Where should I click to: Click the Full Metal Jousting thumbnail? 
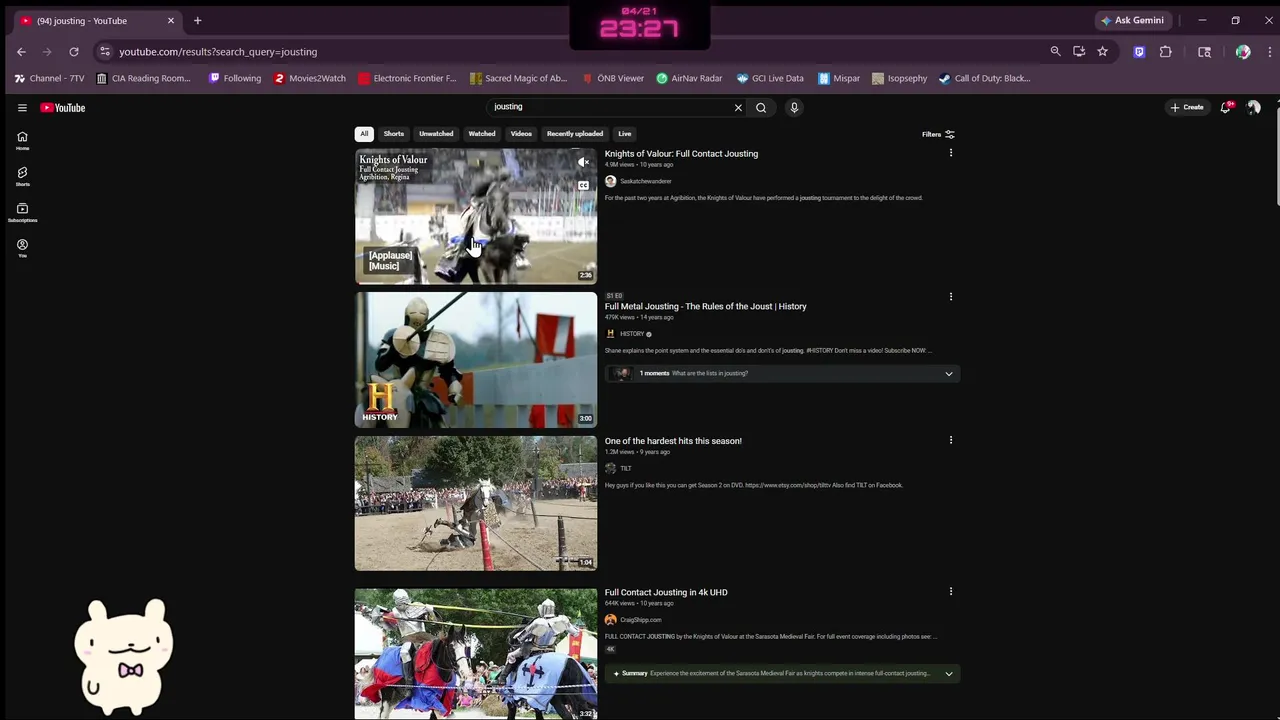pos(476,360)
